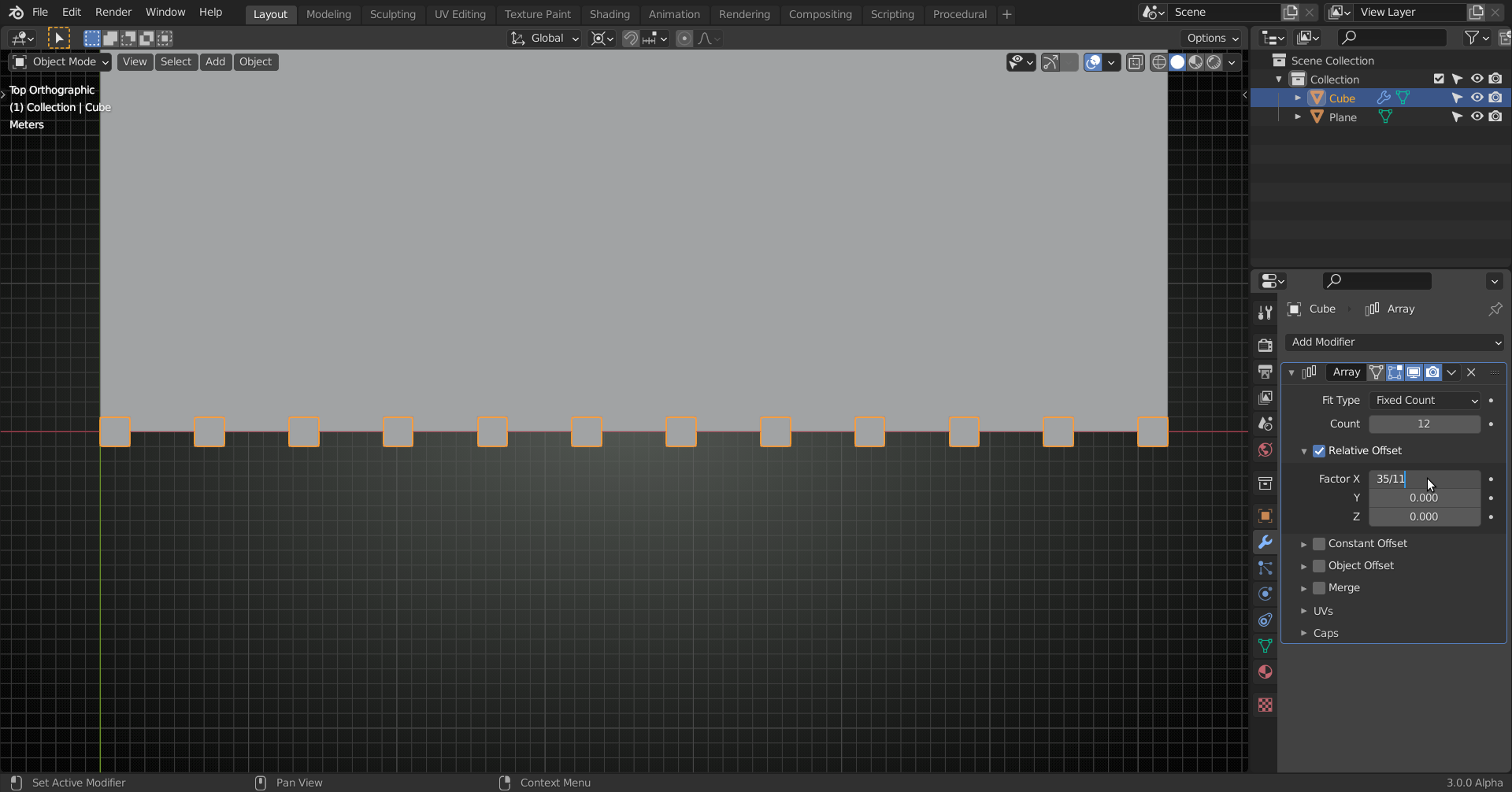This screenshot has height=792, width=1512.
Task: Switch to Render Properties tab
Action: click(x=1266, y=344)
